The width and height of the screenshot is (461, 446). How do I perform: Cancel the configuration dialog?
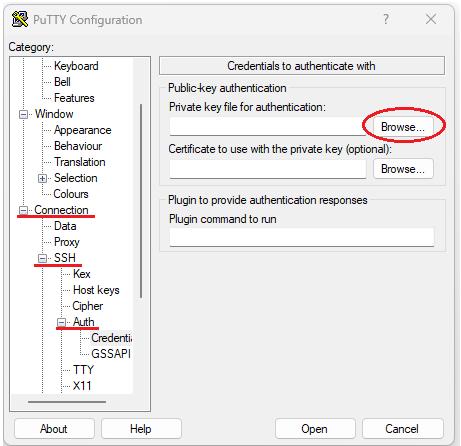(402, 429)
